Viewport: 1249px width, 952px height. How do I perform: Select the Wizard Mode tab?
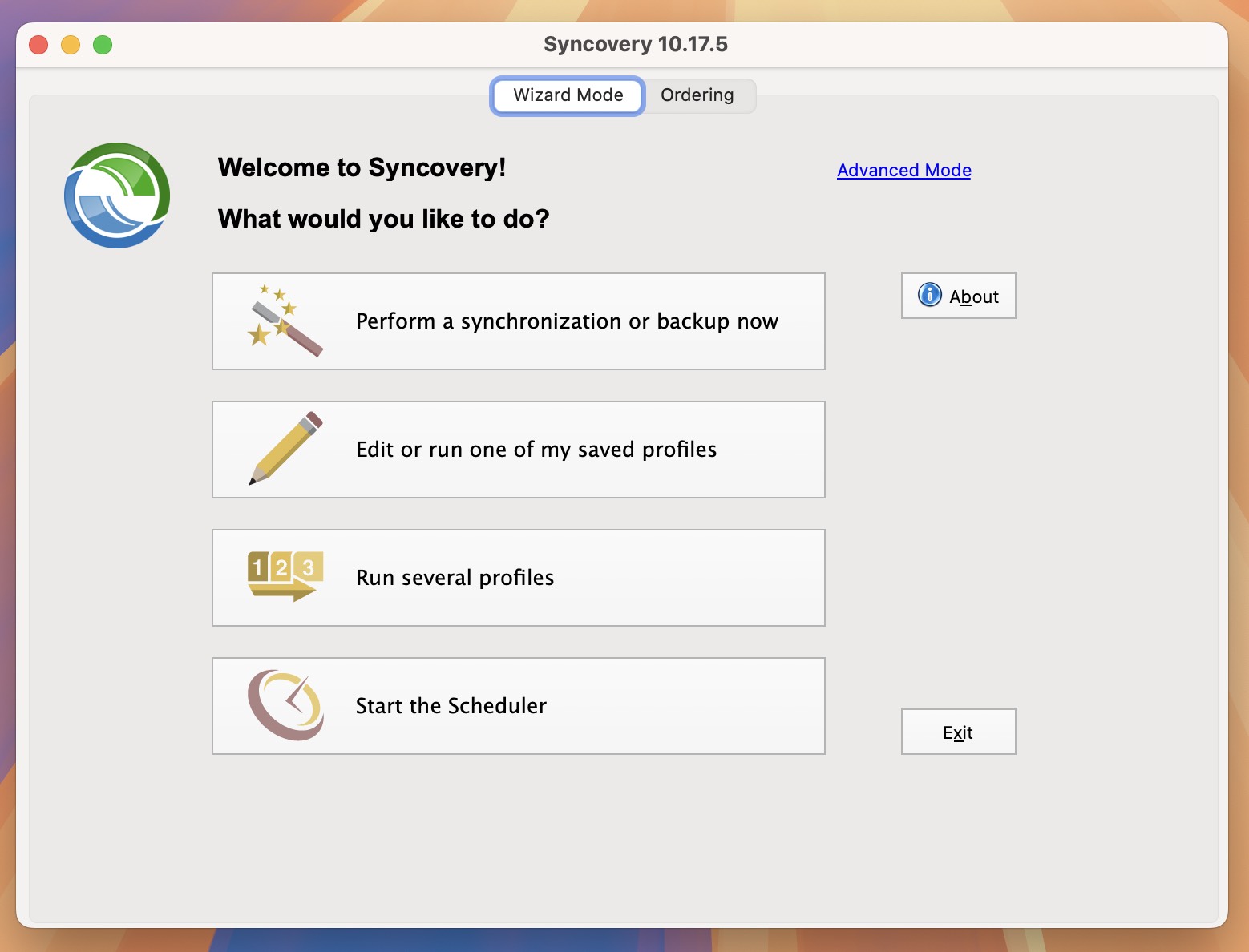point(567,95)
